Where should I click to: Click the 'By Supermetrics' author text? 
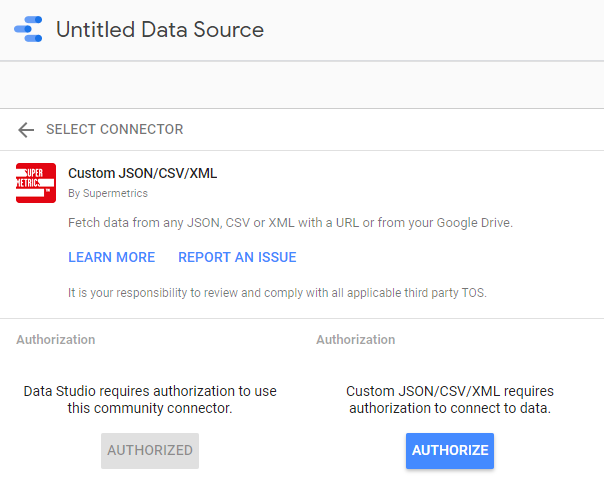[x=108, y=193]
